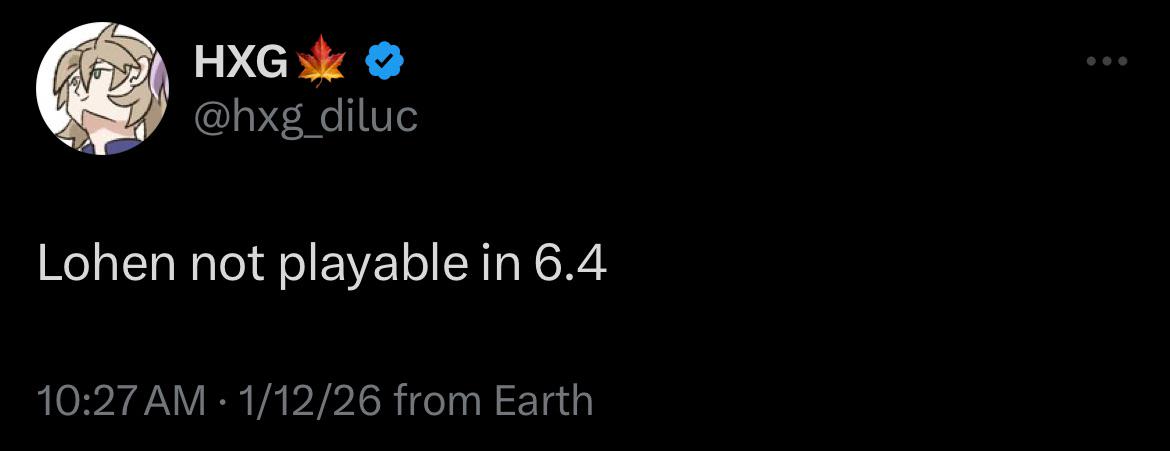Click the letter "H" in HXG
Screen dimensions: 1170x451
coord(210,63)
